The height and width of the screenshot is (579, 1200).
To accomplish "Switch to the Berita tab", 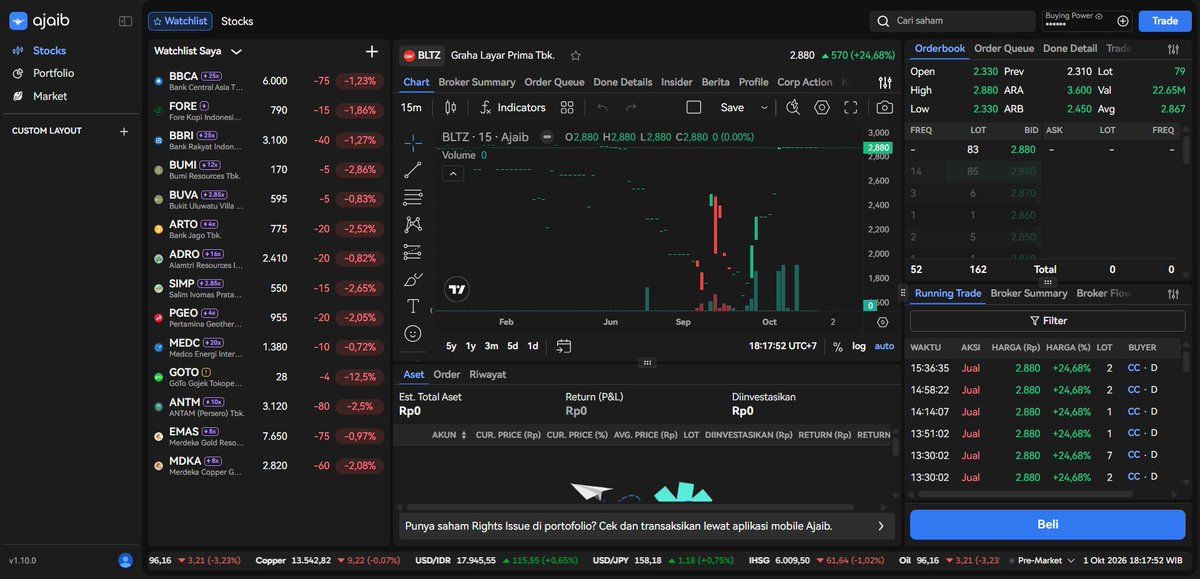I will tap(715, 82).
